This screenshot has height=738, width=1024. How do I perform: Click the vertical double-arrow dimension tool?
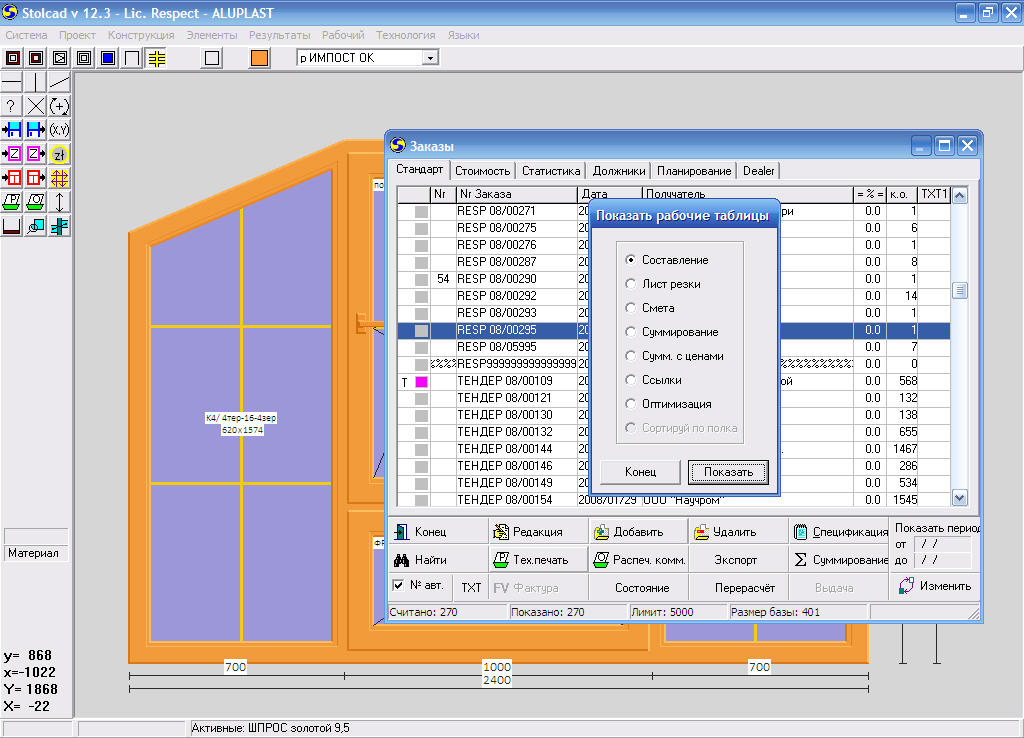(59, 202)
